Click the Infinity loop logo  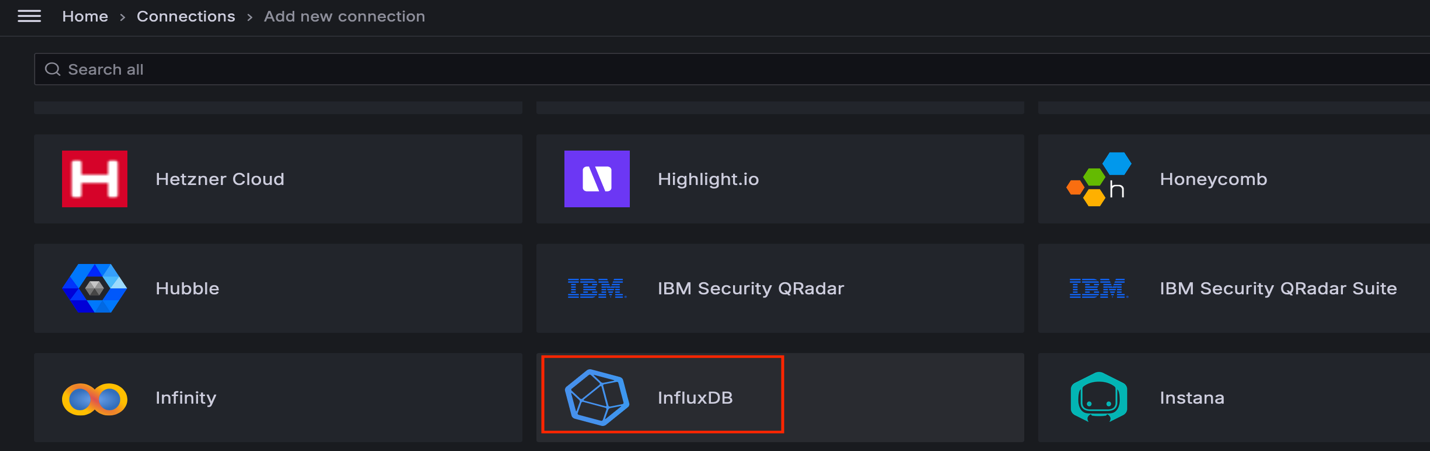[x=95, y=399]
